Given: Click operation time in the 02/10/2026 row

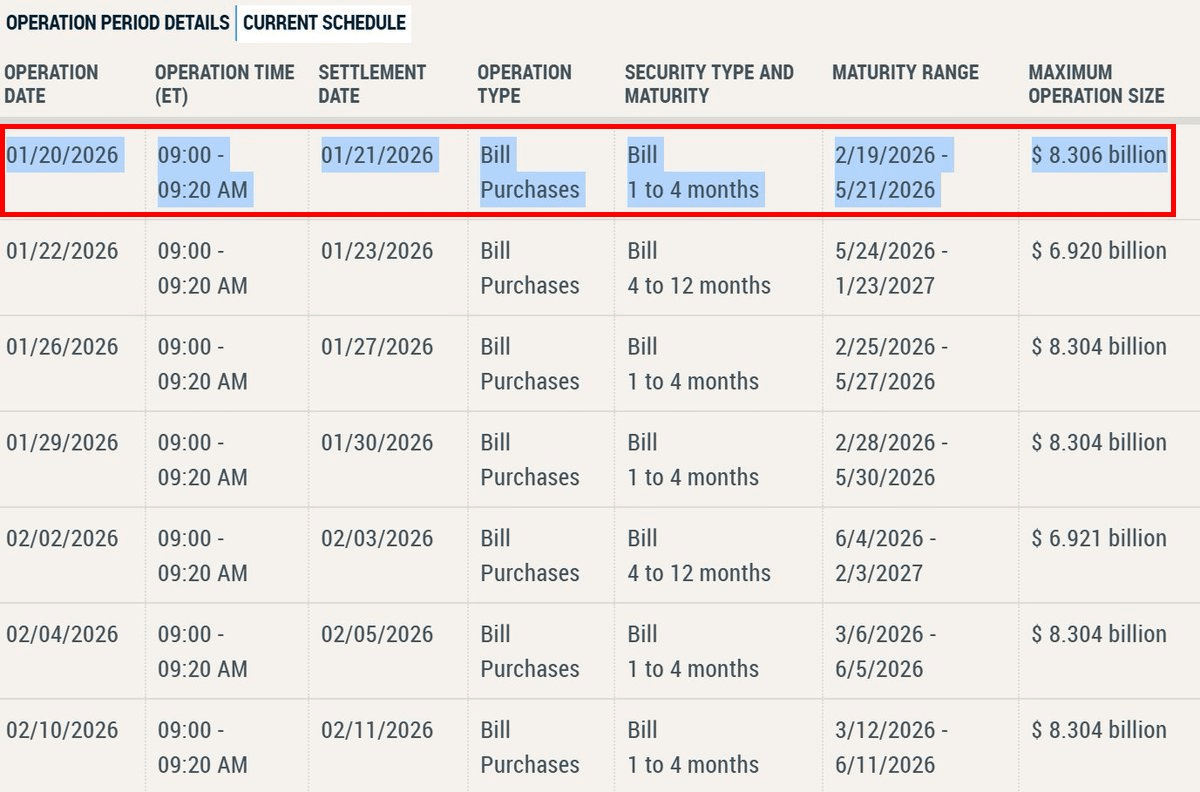Looking at the screenshot, I should [x=203, y=748].
